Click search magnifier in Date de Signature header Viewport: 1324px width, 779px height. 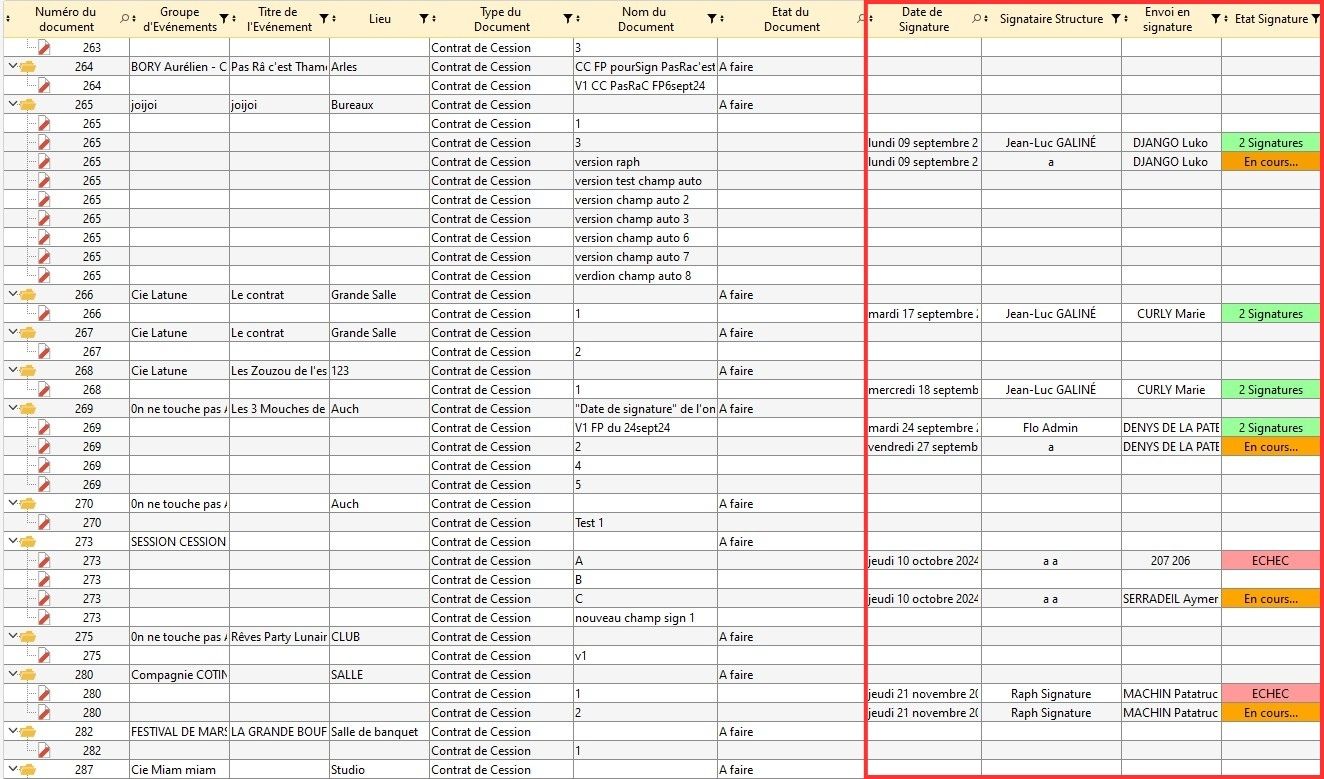click(x=976, y=19)
